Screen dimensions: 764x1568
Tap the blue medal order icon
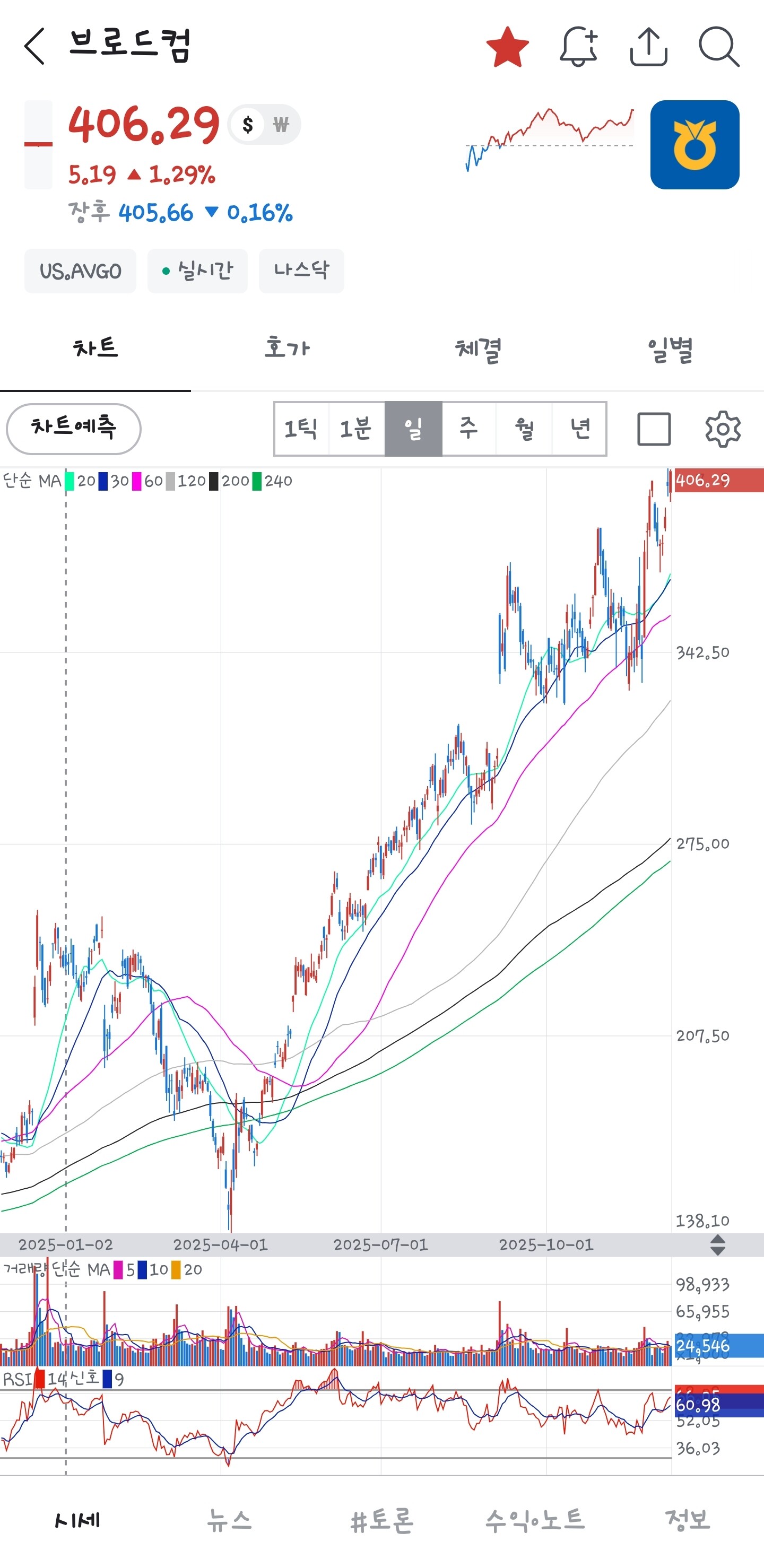tap(694, 145)
